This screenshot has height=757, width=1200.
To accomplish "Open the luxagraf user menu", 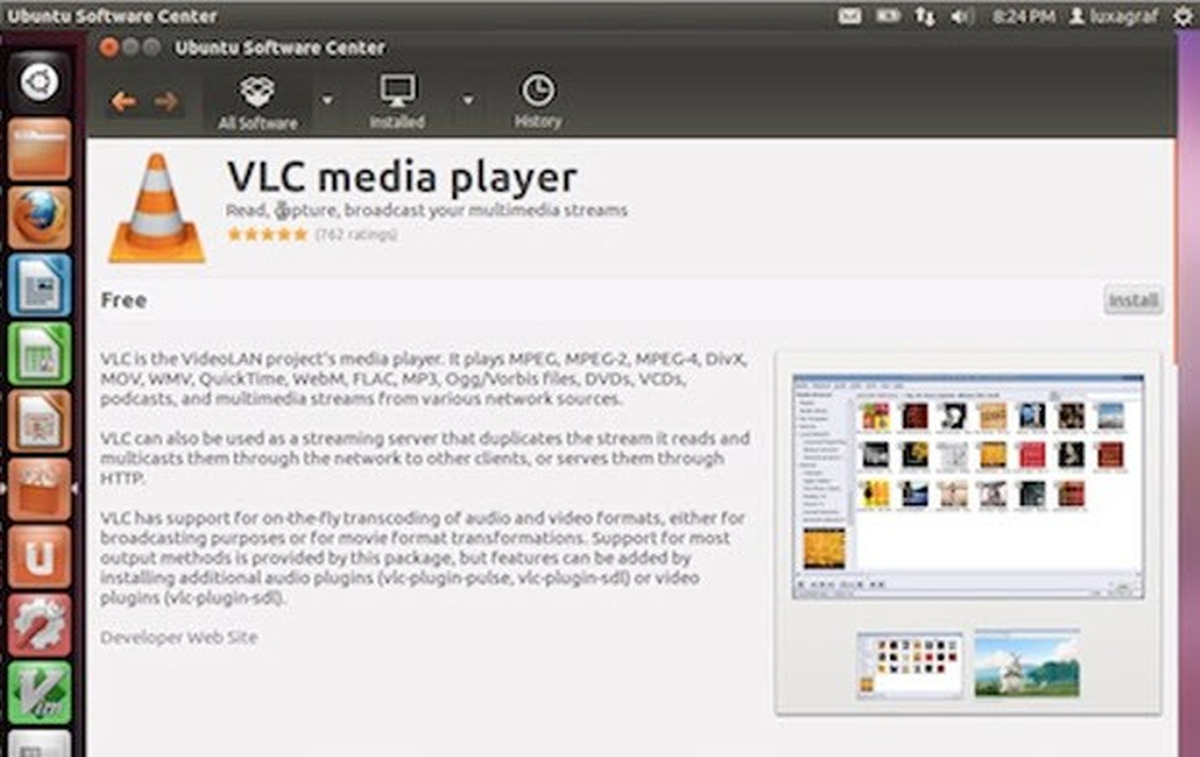I will 1113,16.
